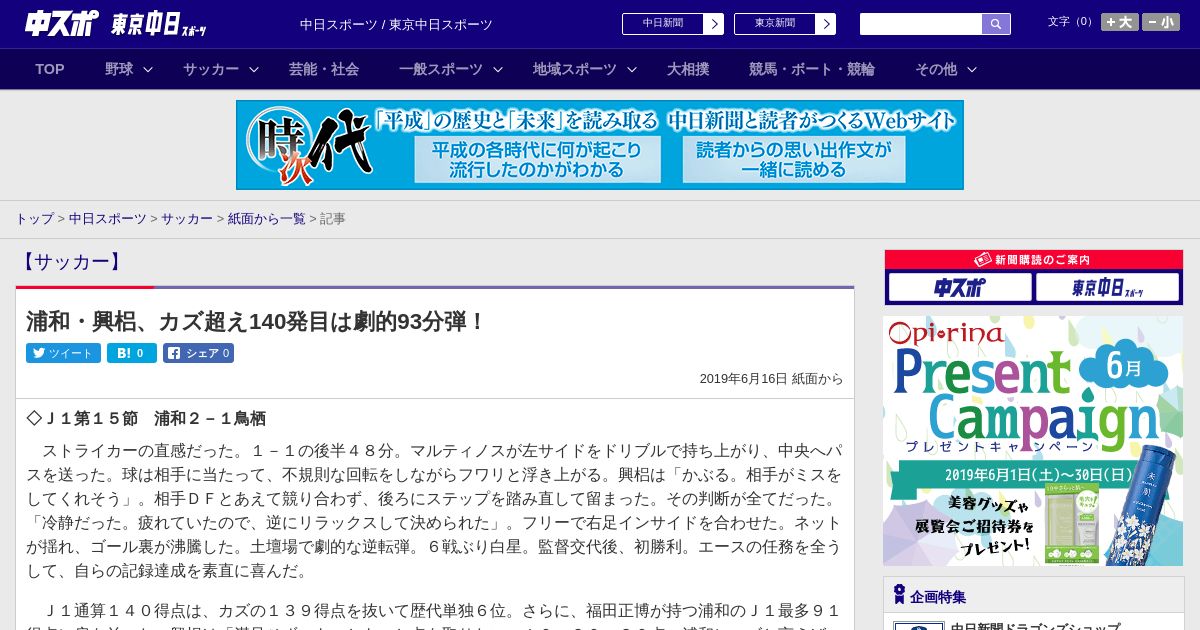Open the Opi-rina Present Campaign ad
The width and height of the screenshot is (1200, 630).
[x=1033, y=441]
